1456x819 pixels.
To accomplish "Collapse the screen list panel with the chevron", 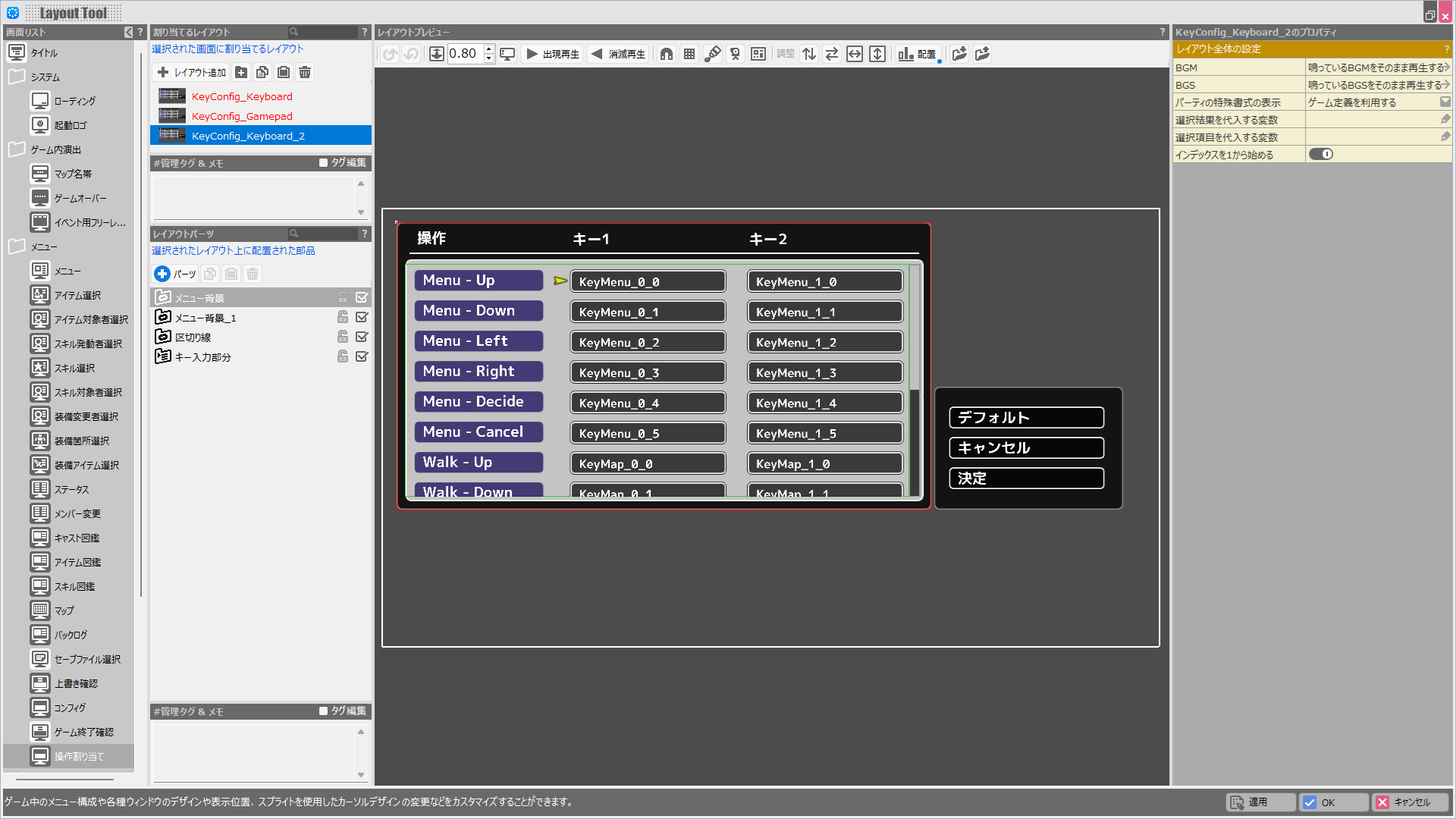I will (x=127, y=33).
